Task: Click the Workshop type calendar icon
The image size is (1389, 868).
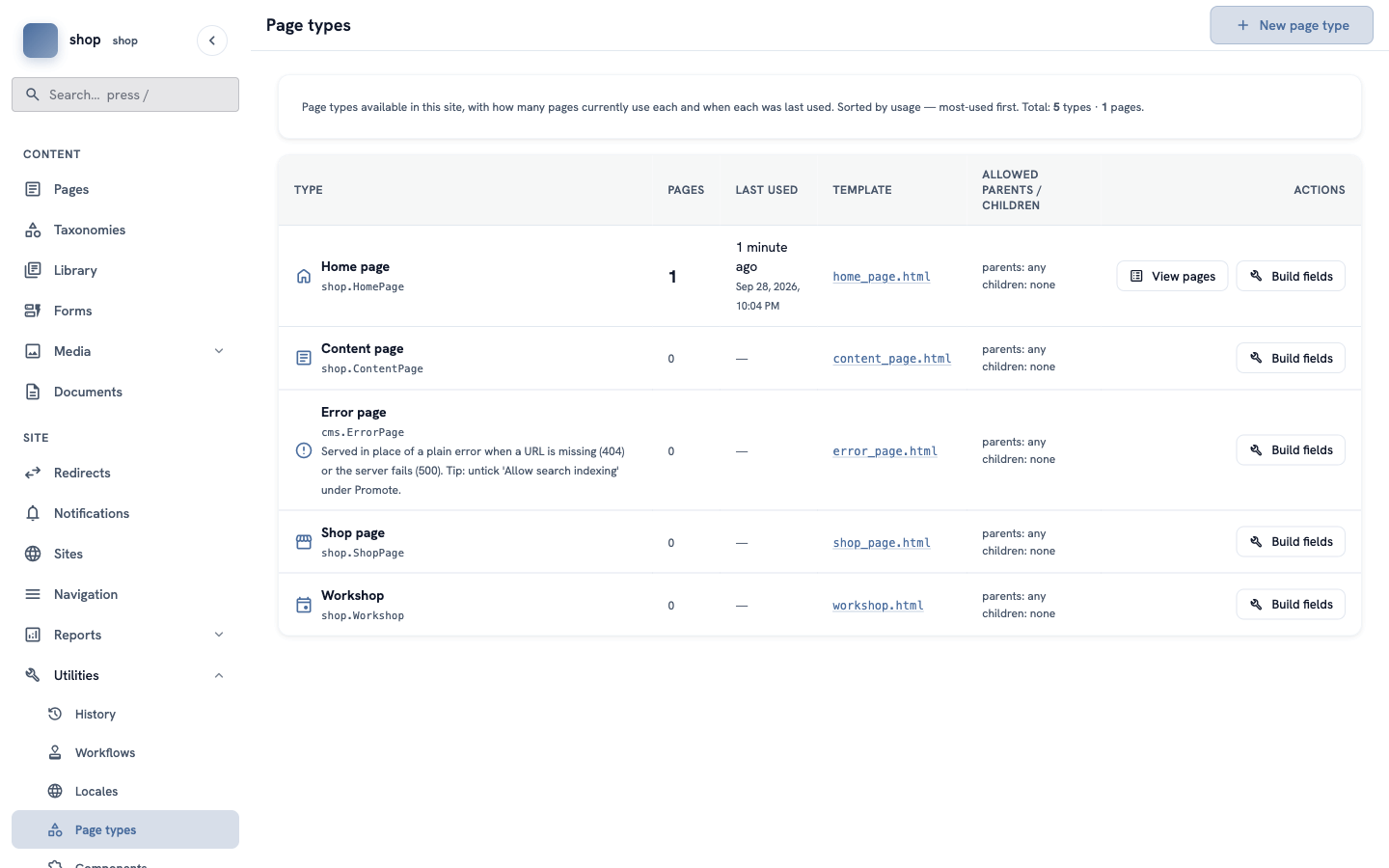Action: click(304, 605)
